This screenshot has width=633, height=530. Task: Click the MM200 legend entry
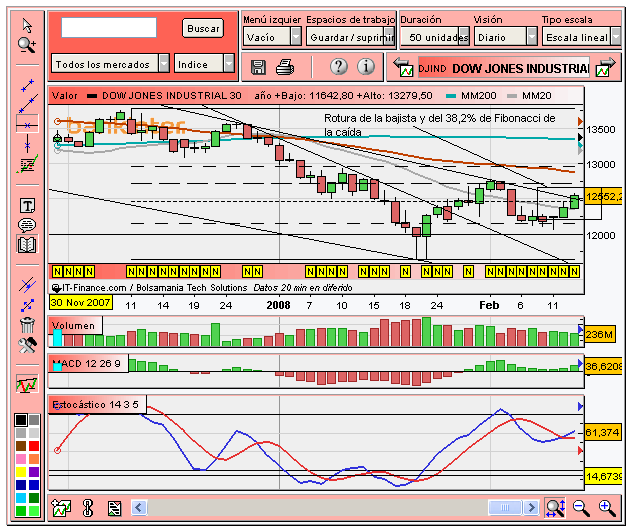471,96
